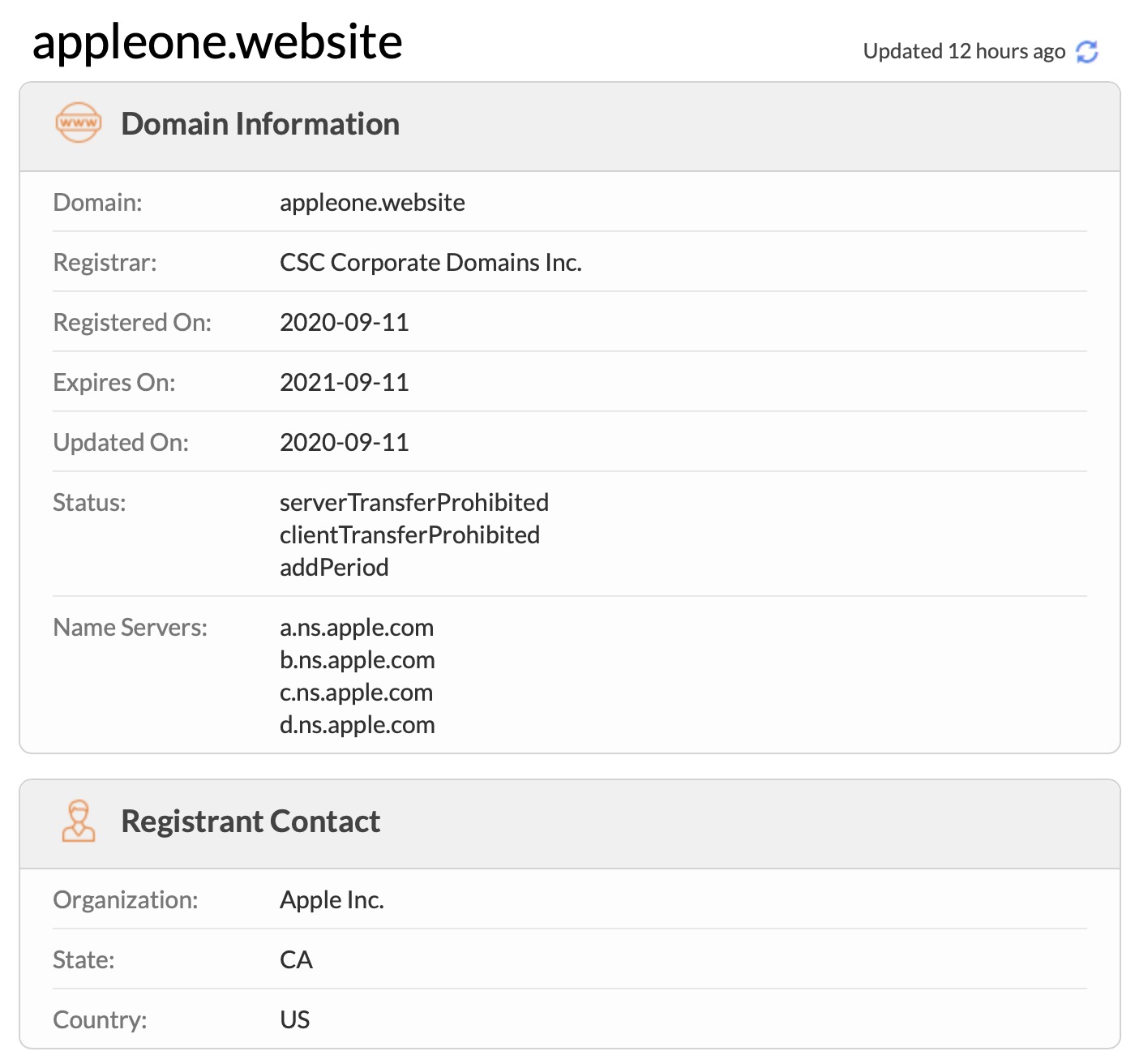Click the State: label
This screenshot has height=1064, width=1135.
(84, 959)
